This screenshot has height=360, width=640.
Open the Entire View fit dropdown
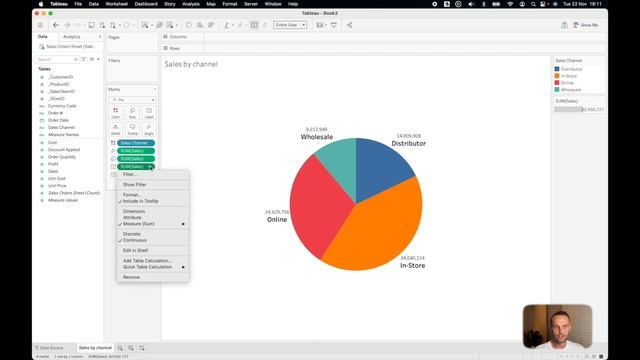point(290,25)
